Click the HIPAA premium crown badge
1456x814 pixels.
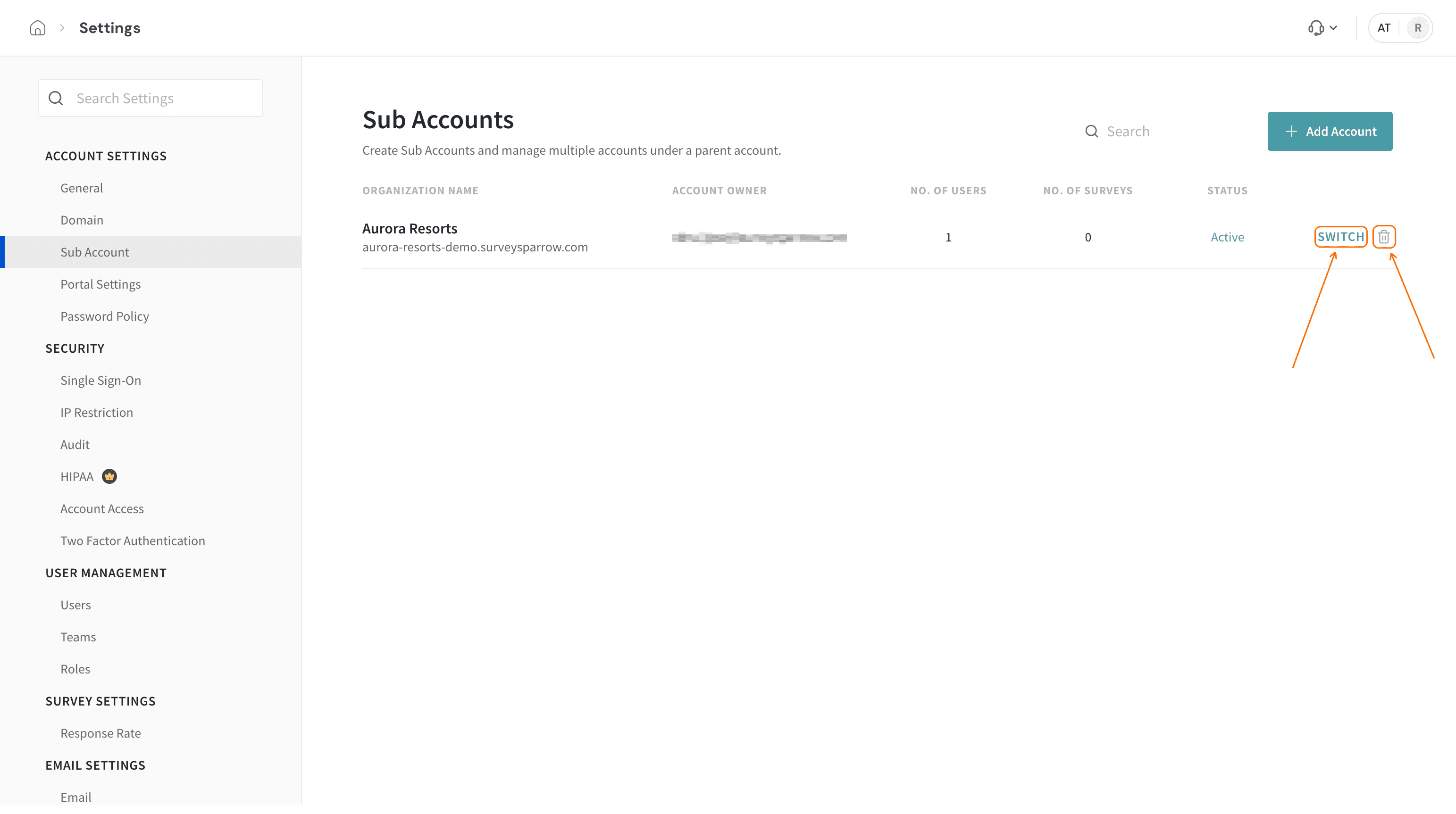pyautogui.click(x=109, y=477)
